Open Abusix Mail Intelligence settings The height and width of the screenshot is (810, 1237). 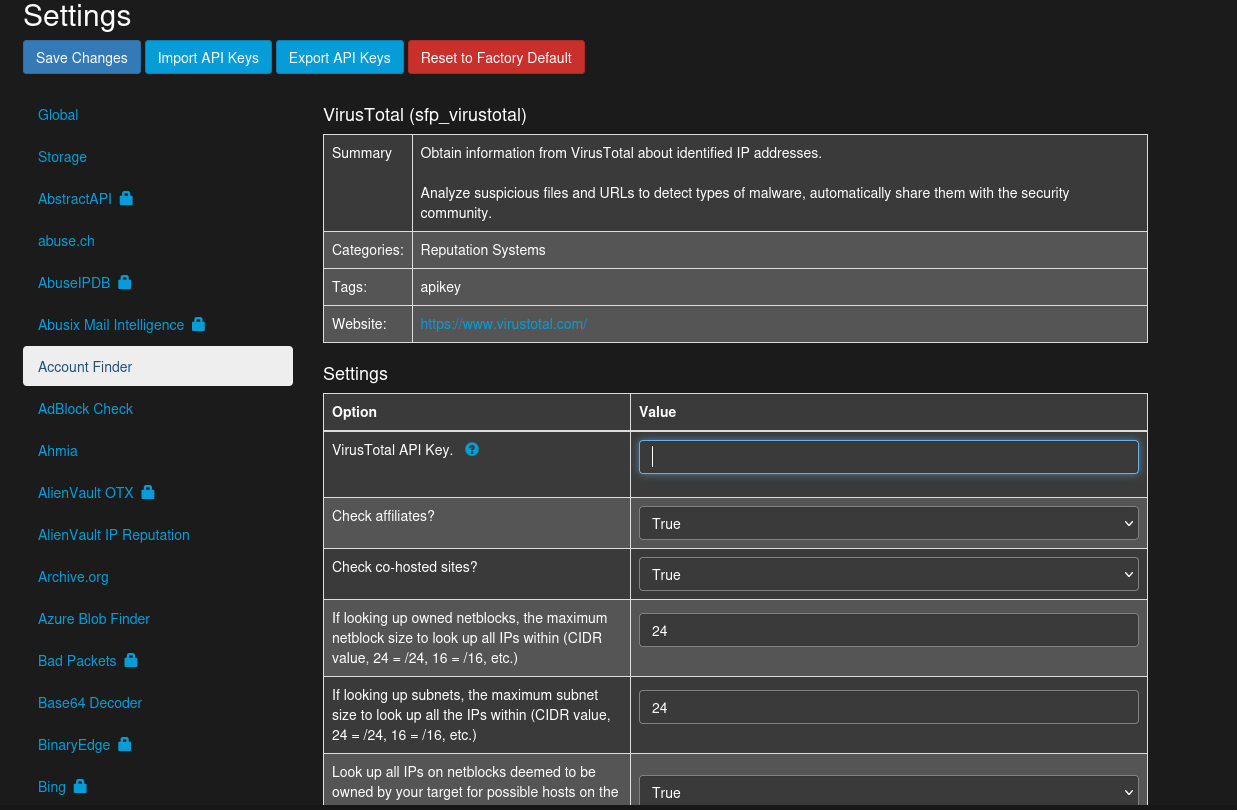(x=111, y=325)
